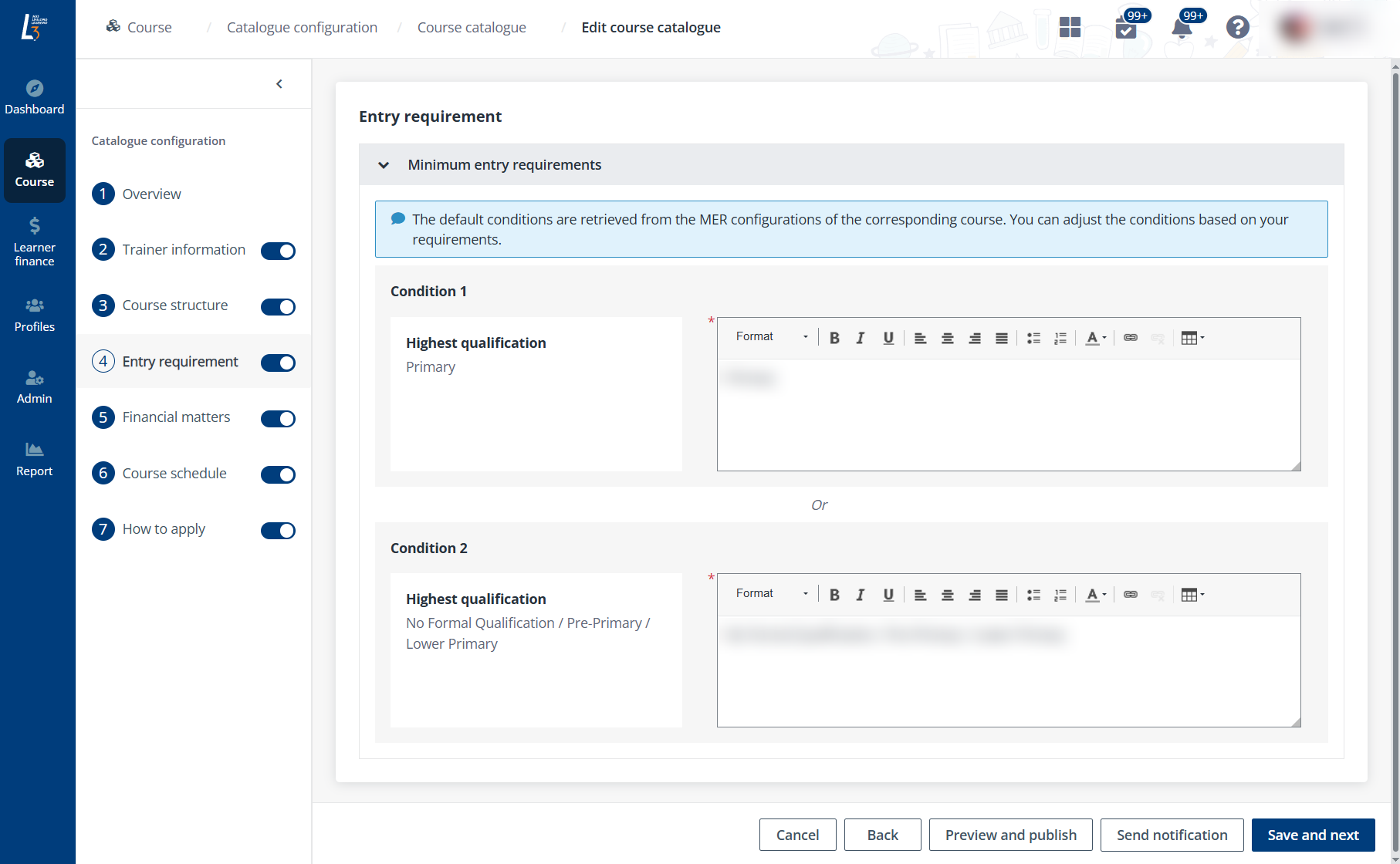
Task: Insert link in Condition 1 editor
Action: click(x=1130, y=338)
